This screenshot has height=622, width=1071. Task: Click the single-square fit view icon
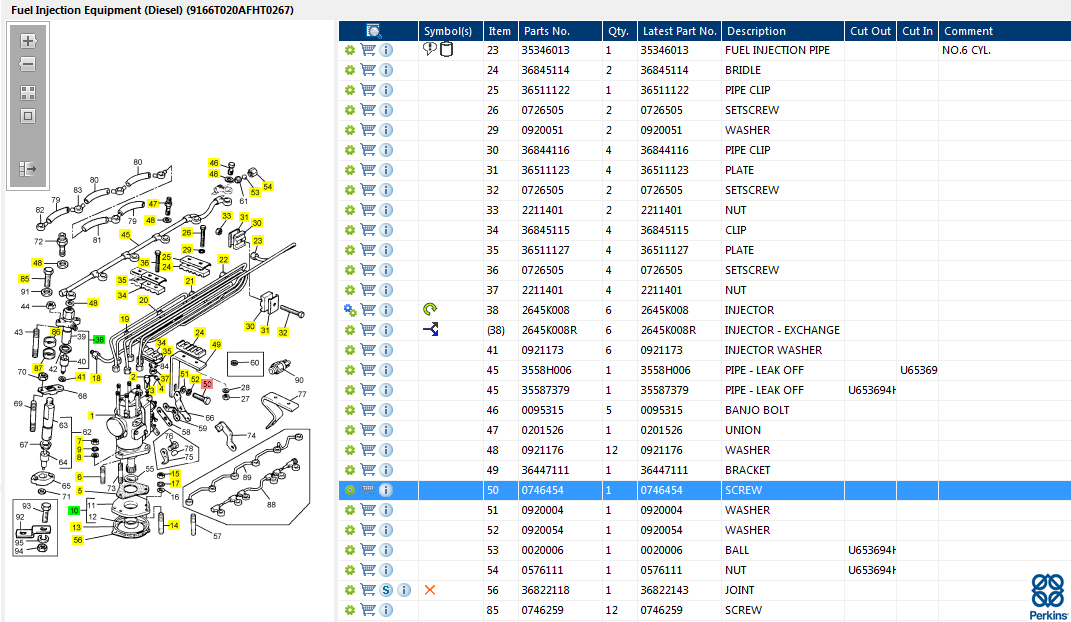(x=28, y=116)
